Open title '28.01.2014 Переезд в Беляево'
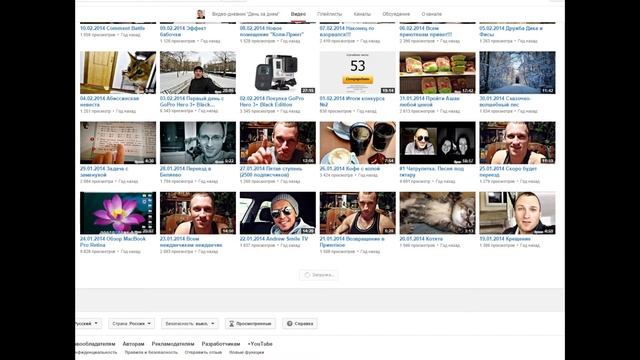640x360 pixels. pyautogui.click(x=185, y=172)
